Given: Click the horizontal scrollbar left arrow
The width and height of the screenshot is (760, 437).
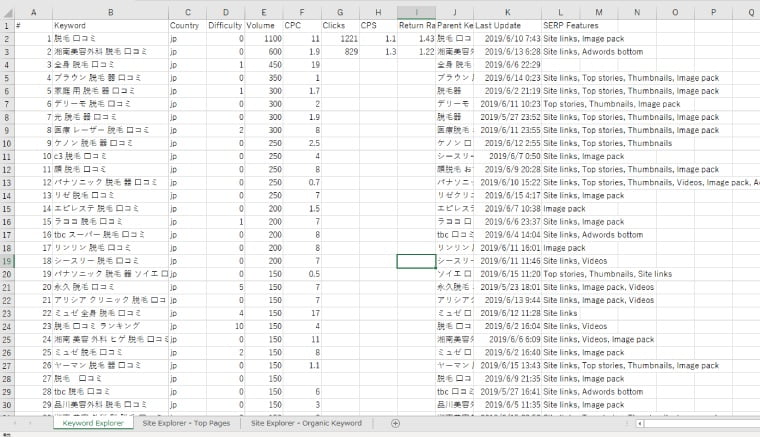Looking at the screenshot, I should click(x=640, y=424).
